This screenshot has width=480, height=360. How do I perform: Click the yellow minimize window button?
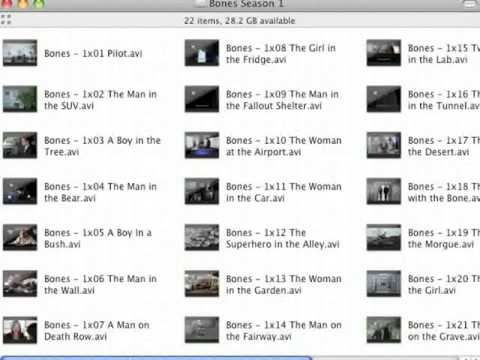[x=23, y=3]
